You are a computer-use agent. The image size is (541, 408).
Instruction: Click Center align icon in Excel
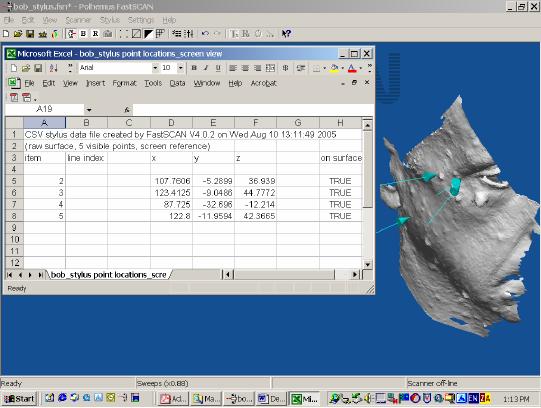click(x=245, y=68)
